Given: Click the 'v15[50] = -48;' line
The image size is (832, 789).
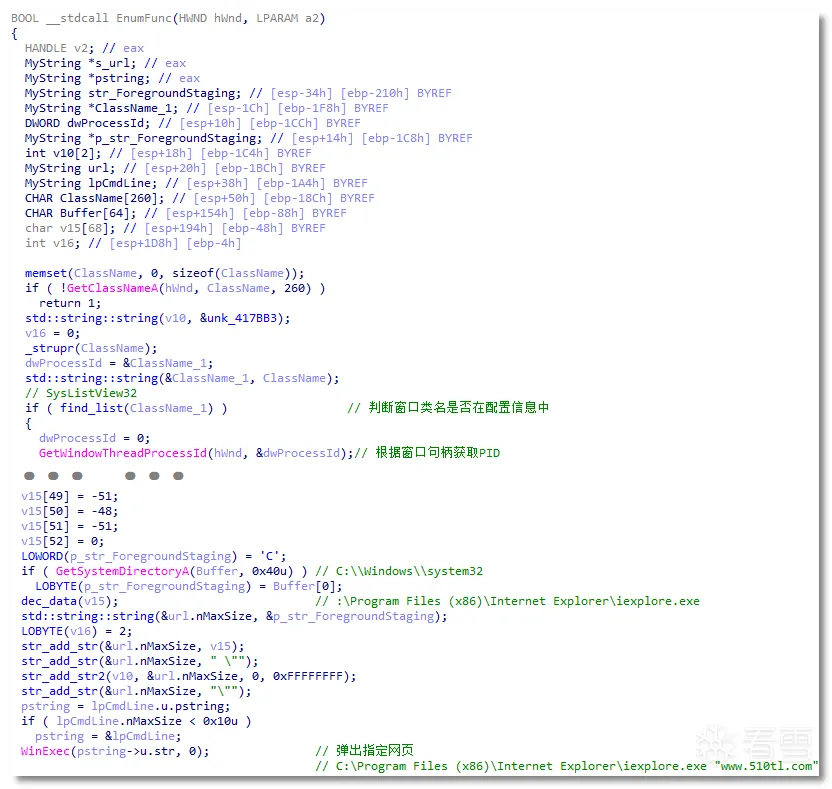Looking at the screenshot, I should tap(70, 511).
